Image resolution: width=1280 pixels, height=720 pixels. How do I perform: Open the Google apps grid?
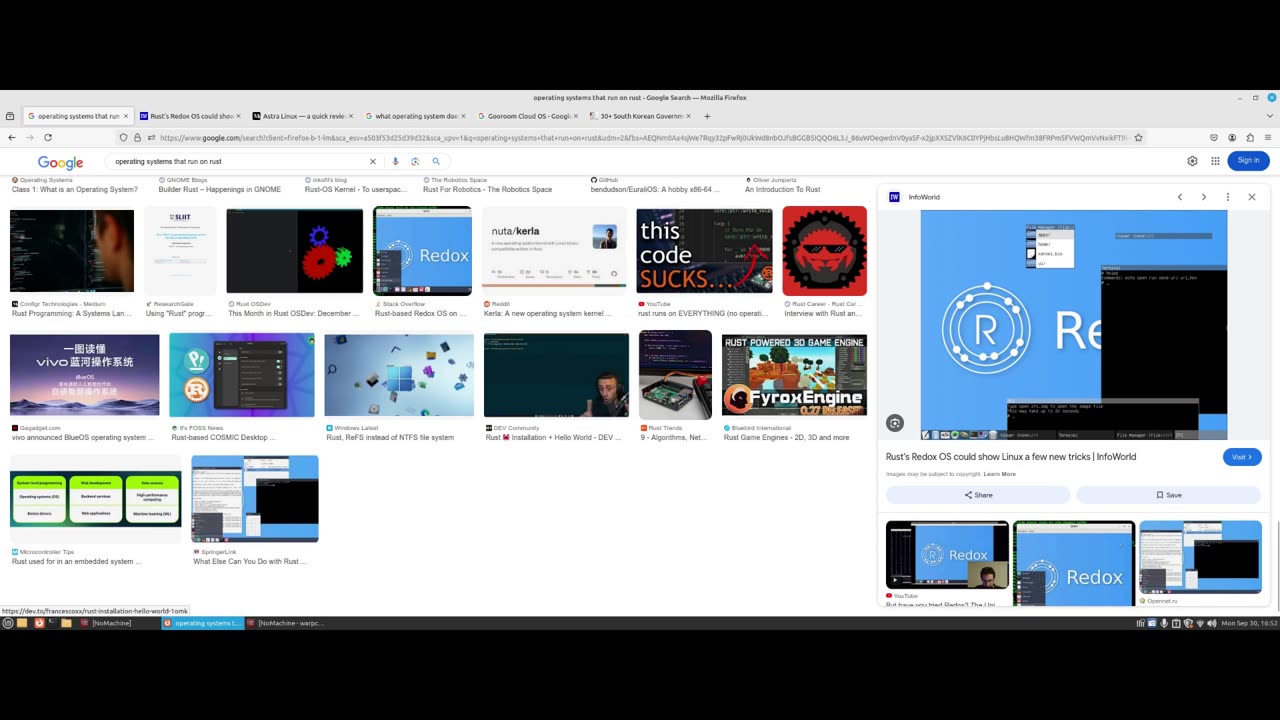tap(1215, 160)
